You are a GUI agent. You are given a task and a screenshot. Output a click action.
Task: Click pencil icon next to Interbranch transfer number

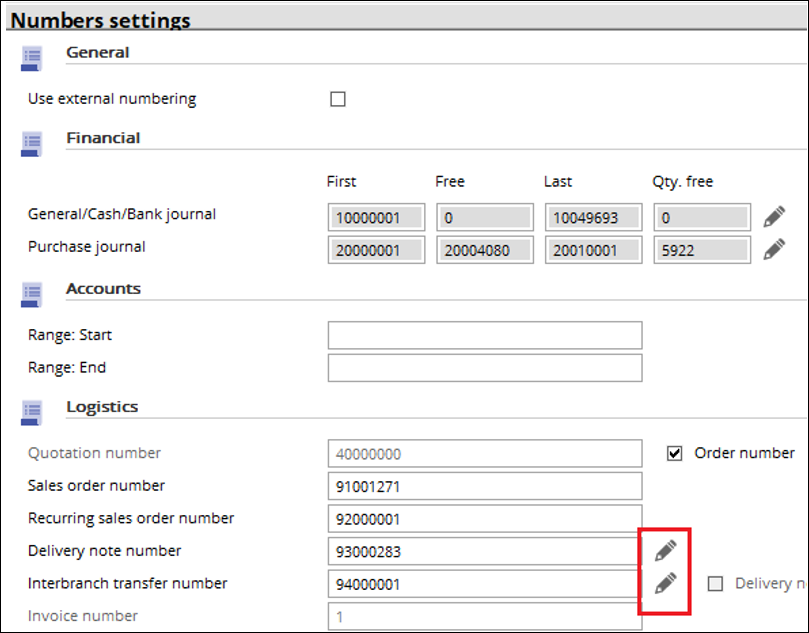pos(666,583)
